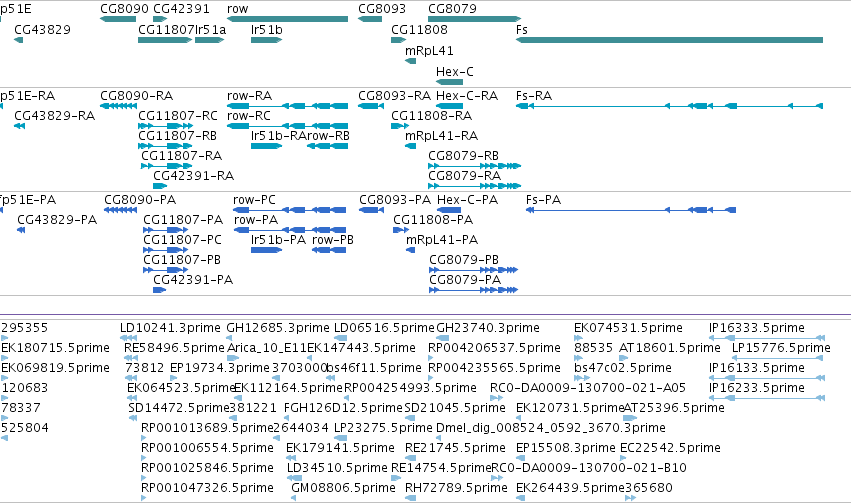The width and height of the screenshot is (851, 503).
Task: Select the LP15776.5prime EST label
Action: point(781,348)
